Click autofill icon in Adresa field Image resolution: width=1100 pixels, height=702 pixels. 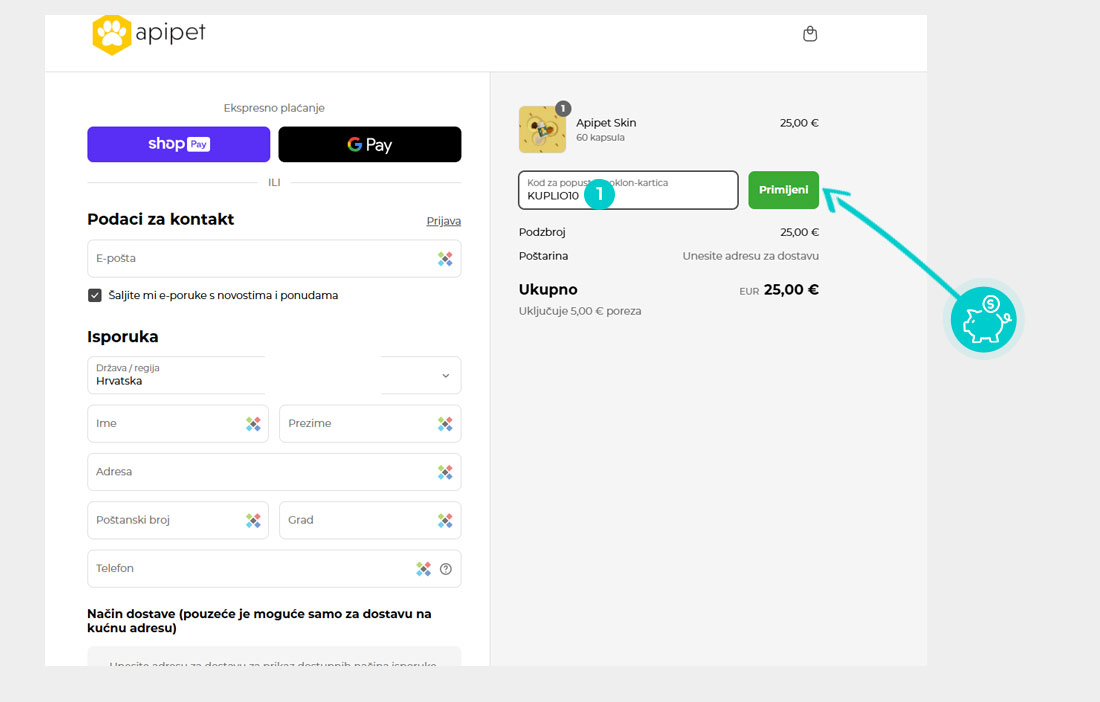[445, 472]
